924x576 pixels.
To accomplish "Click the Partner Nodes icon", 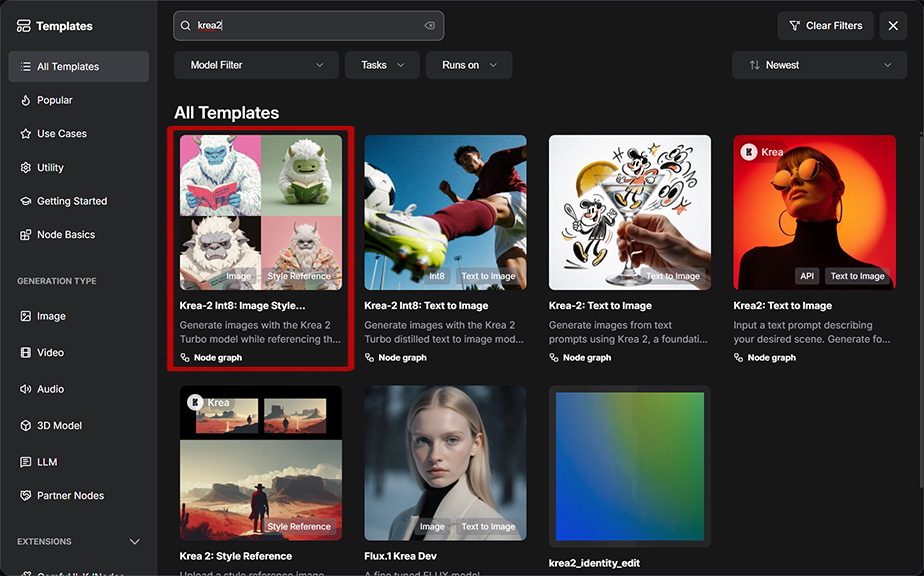I will point(25,496).
